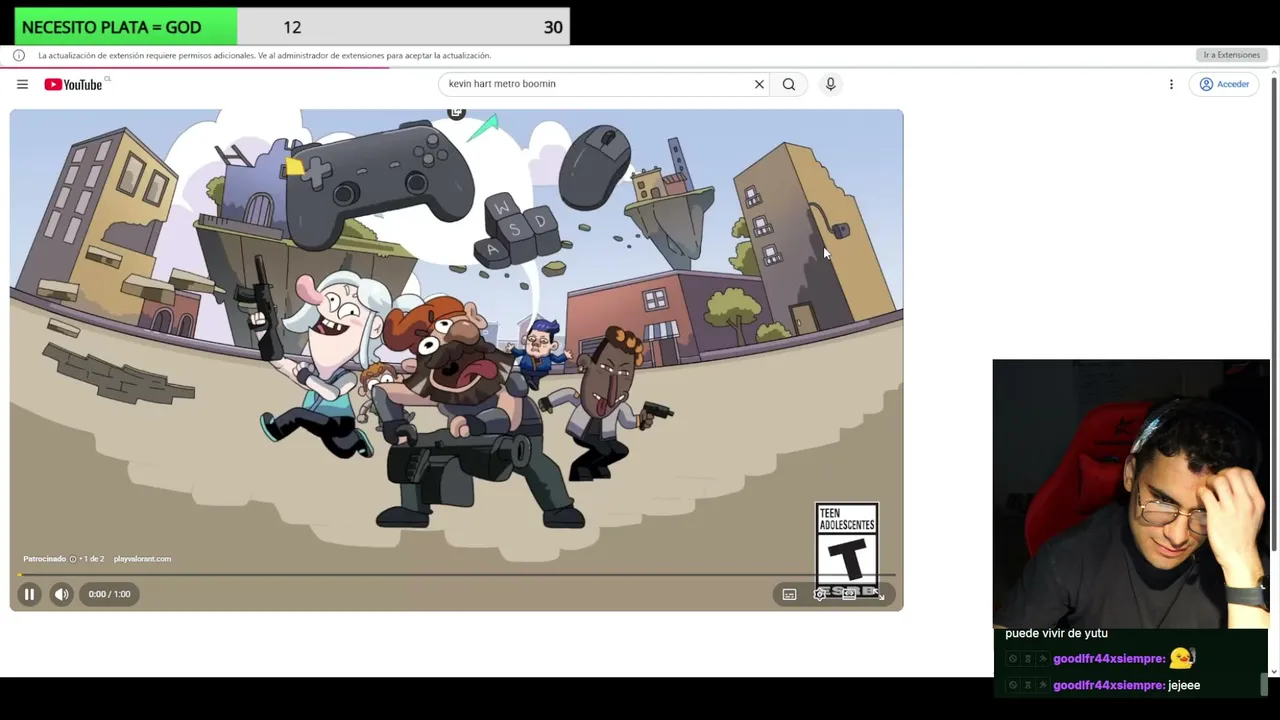Open the playvalorant.com ad link

pos(142,559)
